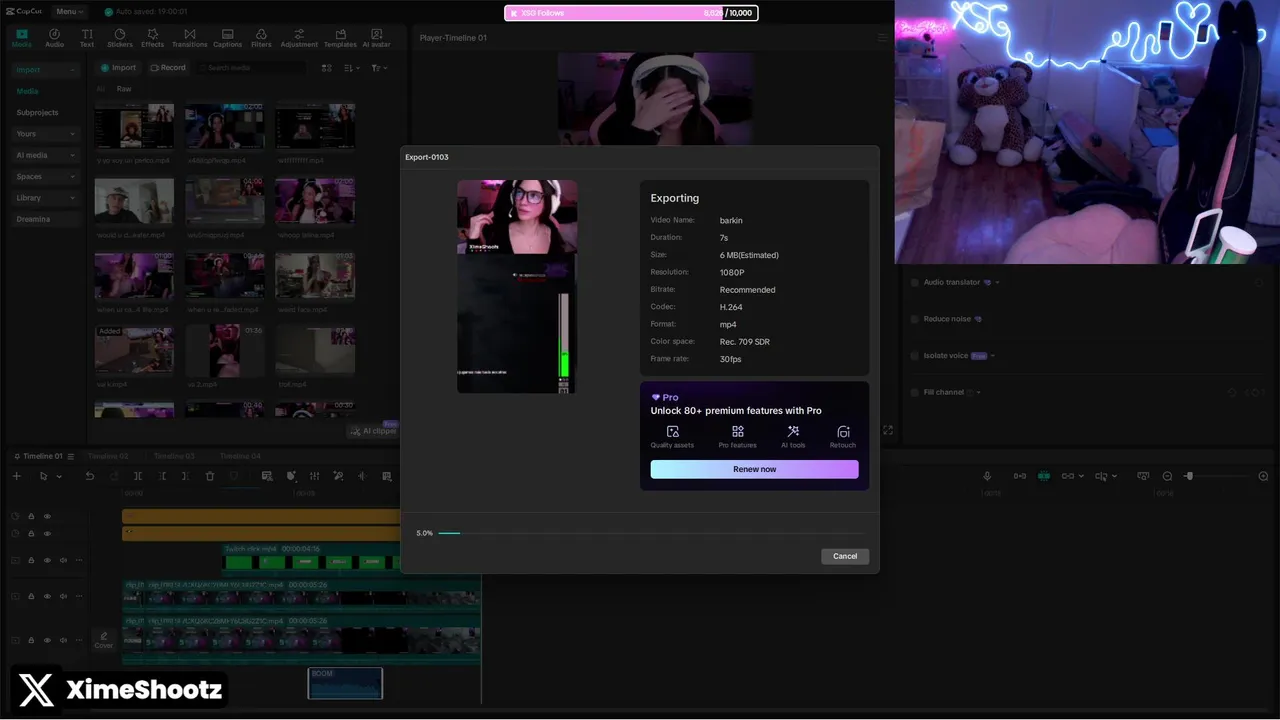The height and width of the screenshot is (720, 1280).
Task: Open the Audio panel icon
Action: point(54,38)
